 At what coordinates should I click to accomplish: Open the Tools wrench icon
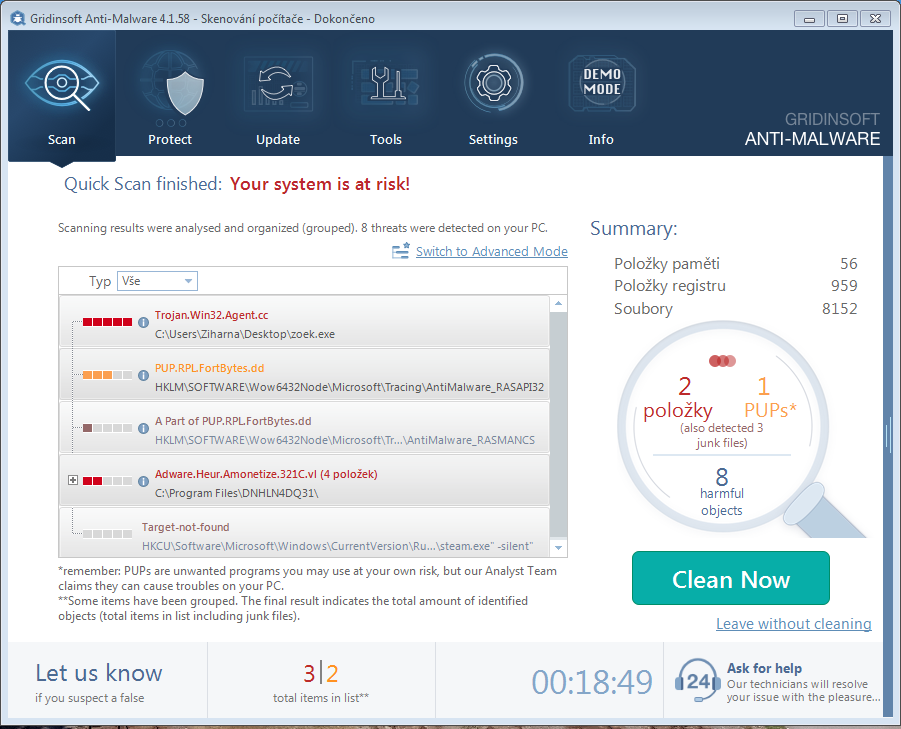tap(386, 84)
